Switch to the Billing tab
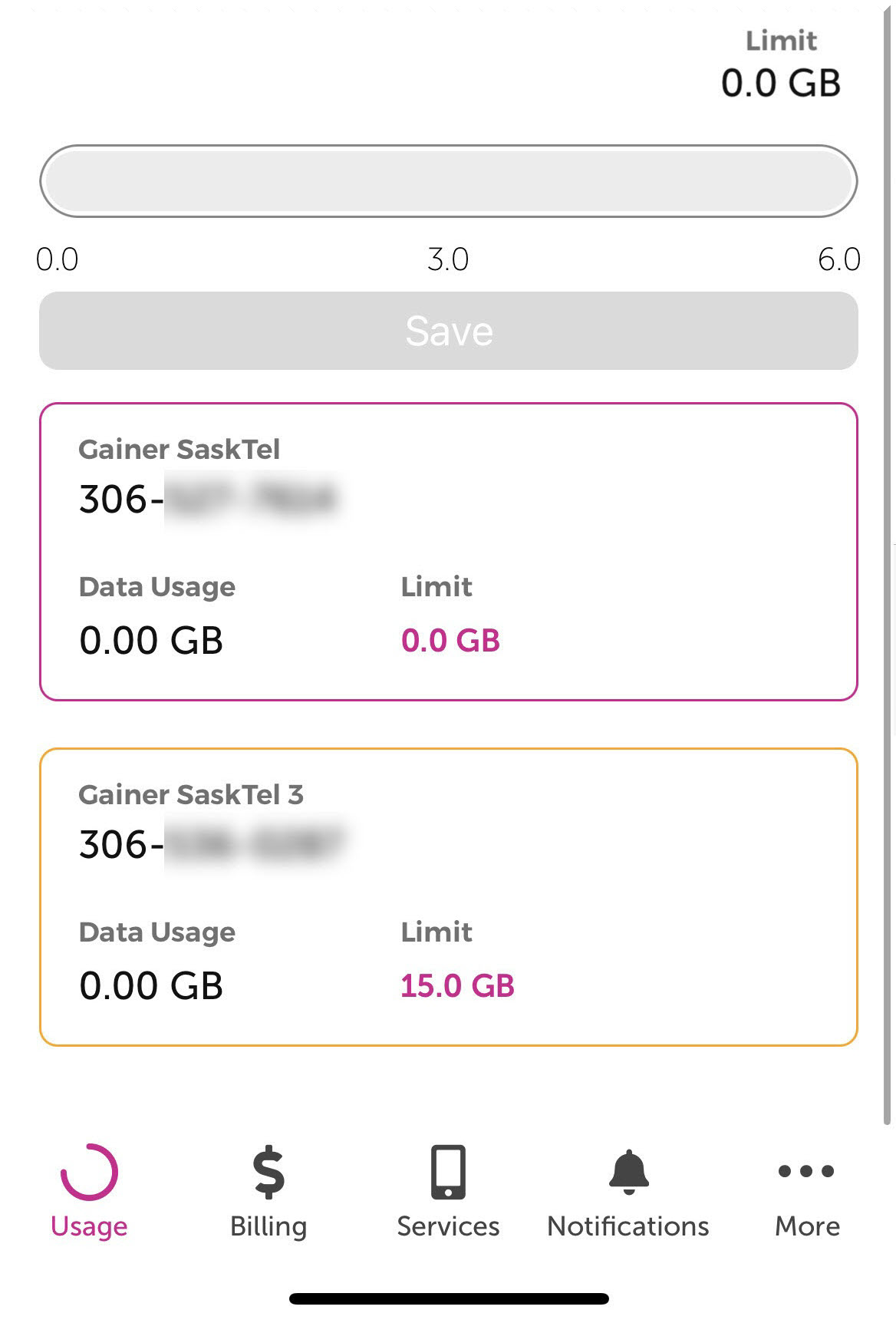Screen dimensions: 896x1323 (268, 1226)
